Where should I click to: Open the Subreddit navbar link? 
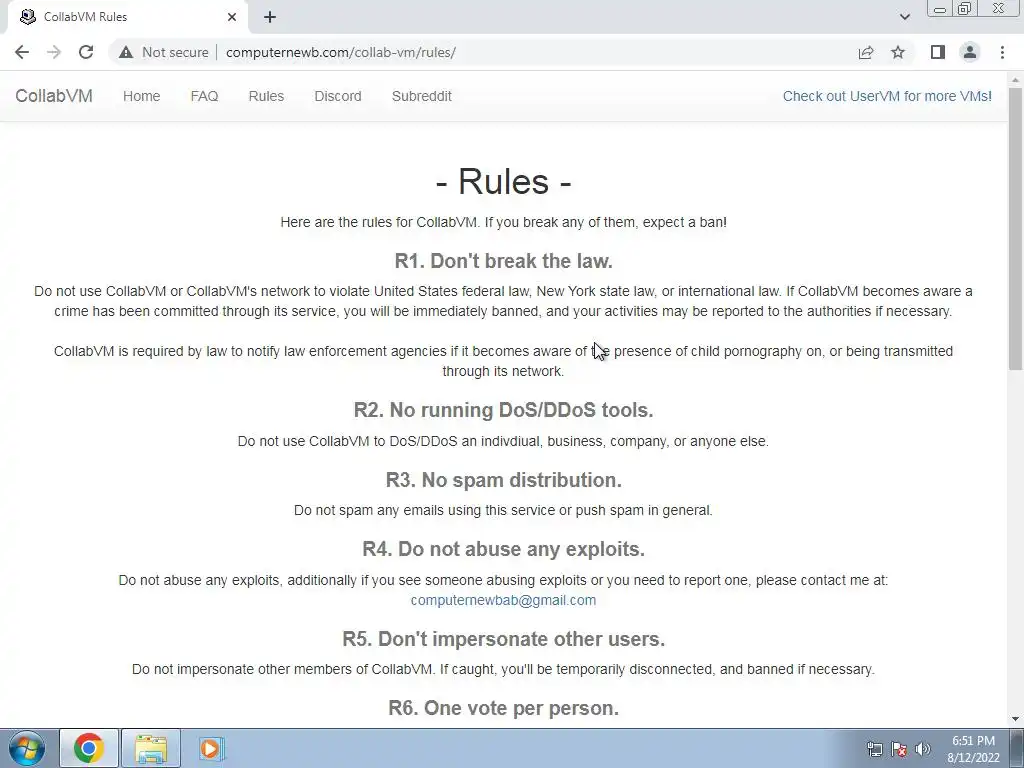pos(422,96)
